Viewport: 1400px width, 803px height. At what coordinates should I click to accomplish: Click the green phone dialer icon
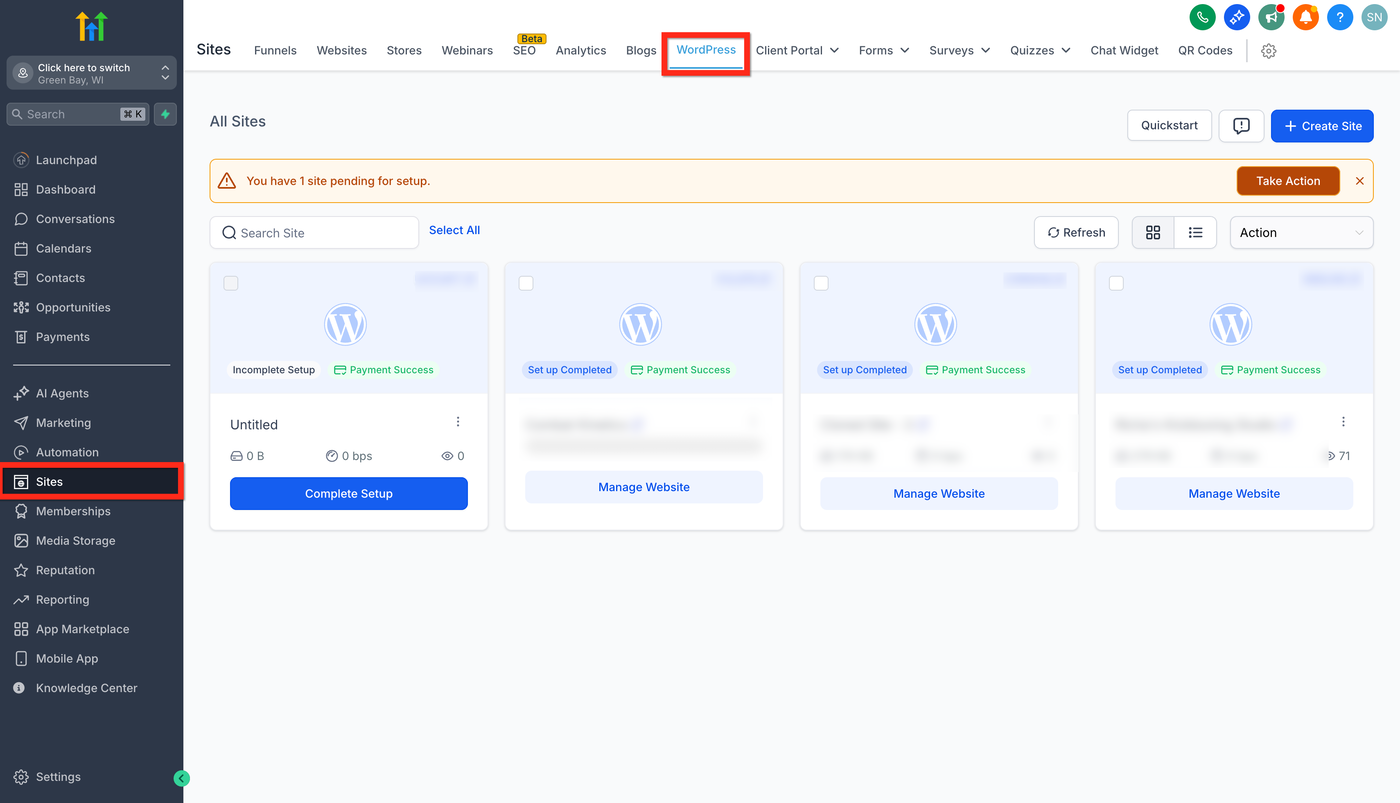pos(1202,17)
